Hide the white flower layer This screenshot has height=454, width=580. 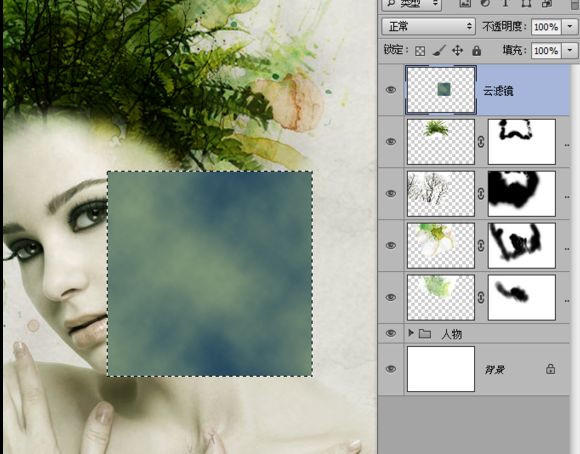click(x=391, y=245)
